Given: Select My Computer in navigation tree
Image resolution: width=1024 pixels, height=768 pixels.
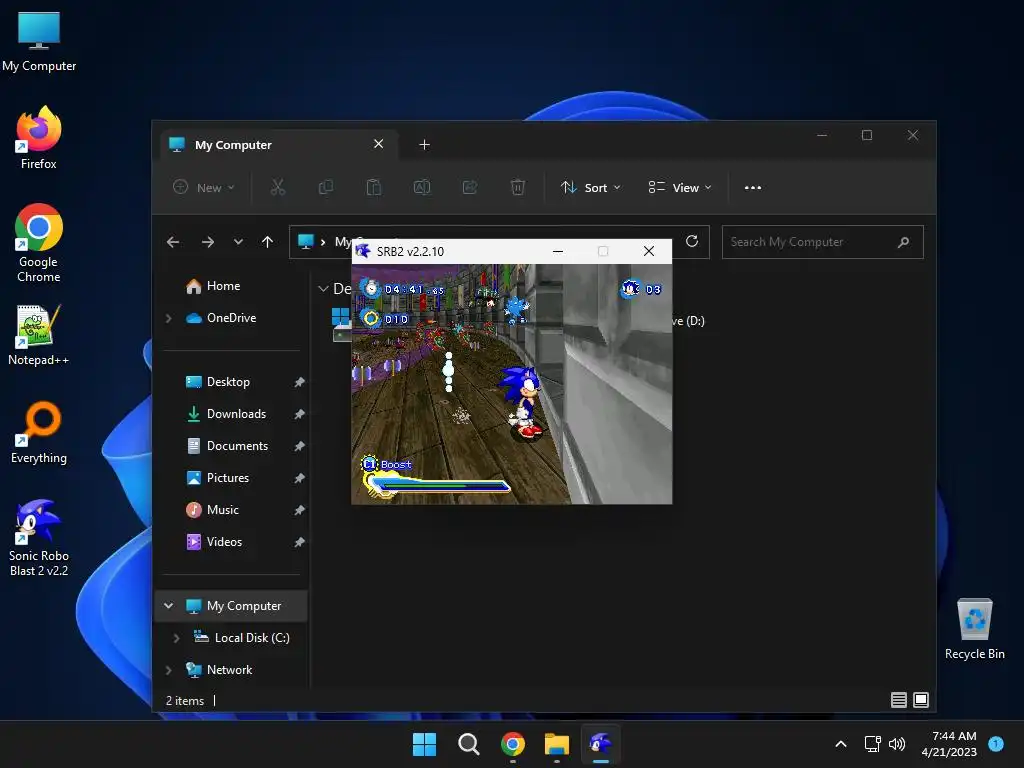Looking at the screenshot, I should tap(231, 606).
